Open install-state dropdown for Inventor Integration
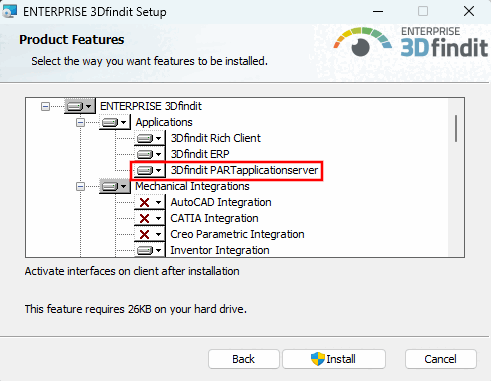The width and height of the screenshot is (491, 381). pos(150,250)
